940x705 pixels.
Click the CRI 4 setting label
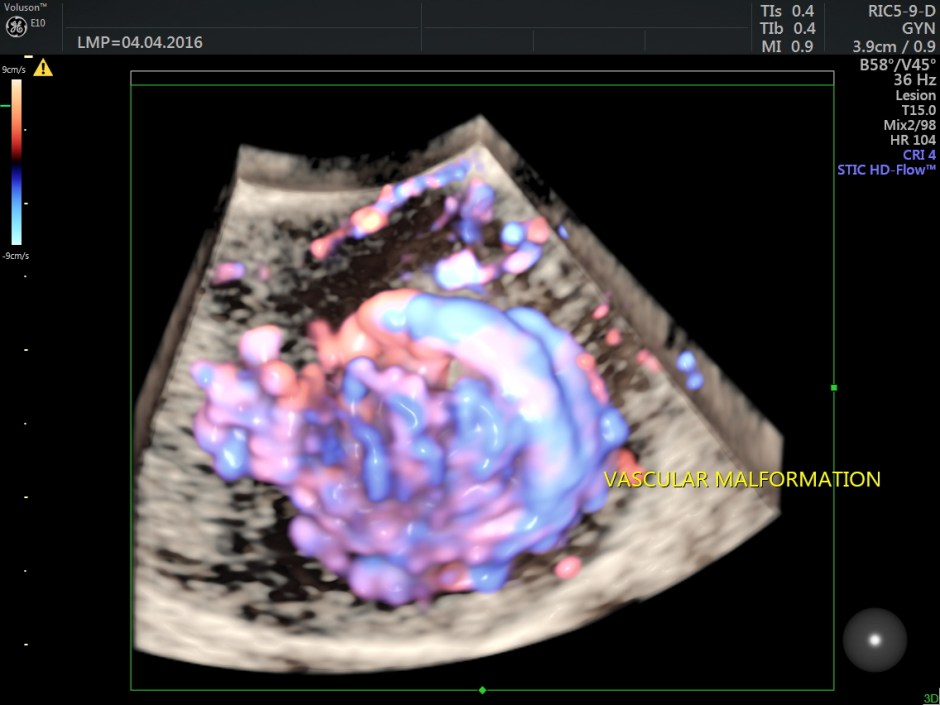click(919, 155)
